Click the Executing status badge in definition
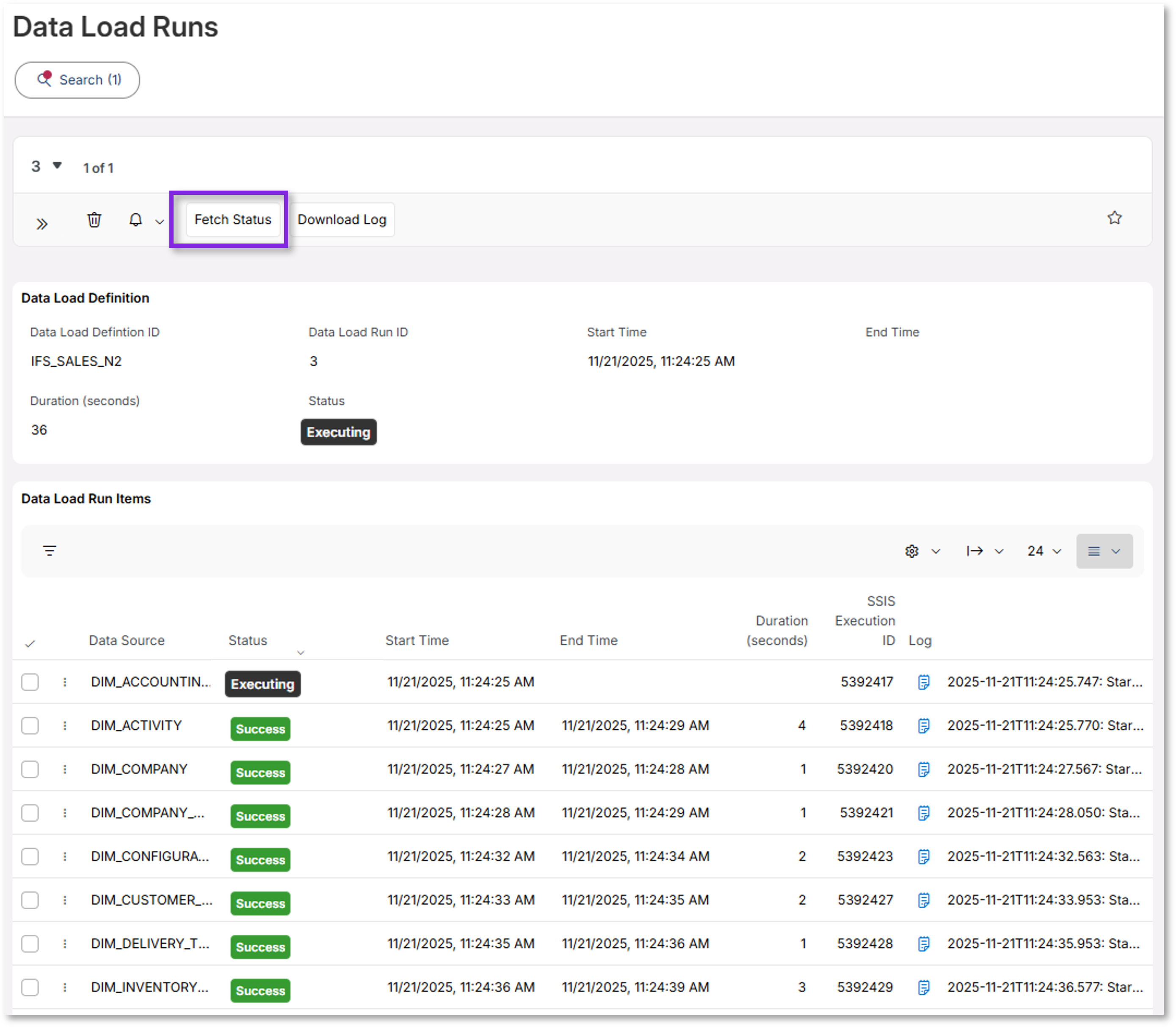 [x=338, y=432]
